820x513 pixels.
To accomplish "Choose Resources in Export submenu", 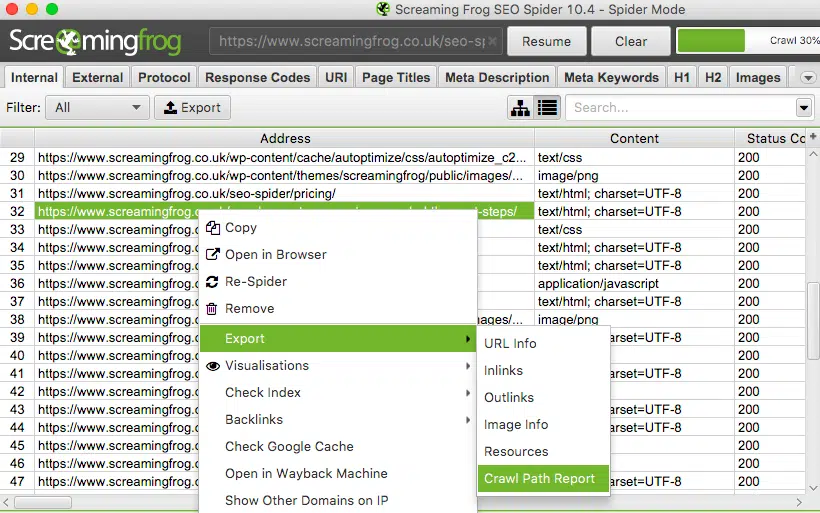I will 543,452.
